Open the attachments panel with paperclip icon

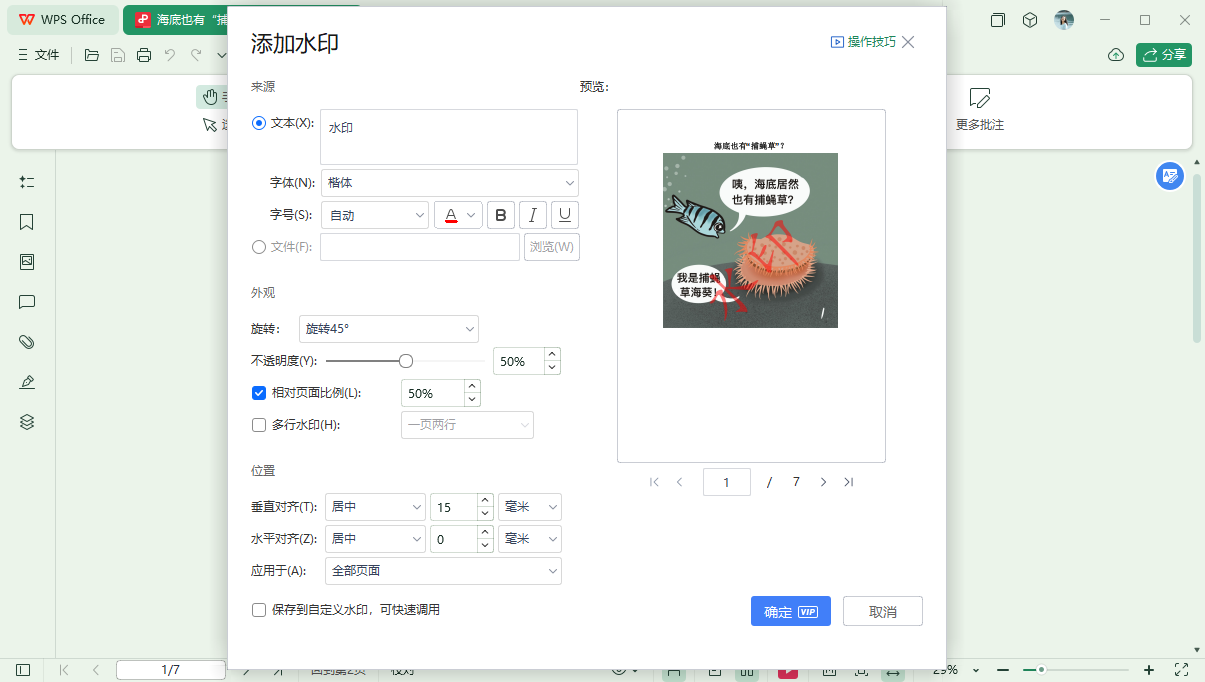pyautogui.click(x=26, y=342)
